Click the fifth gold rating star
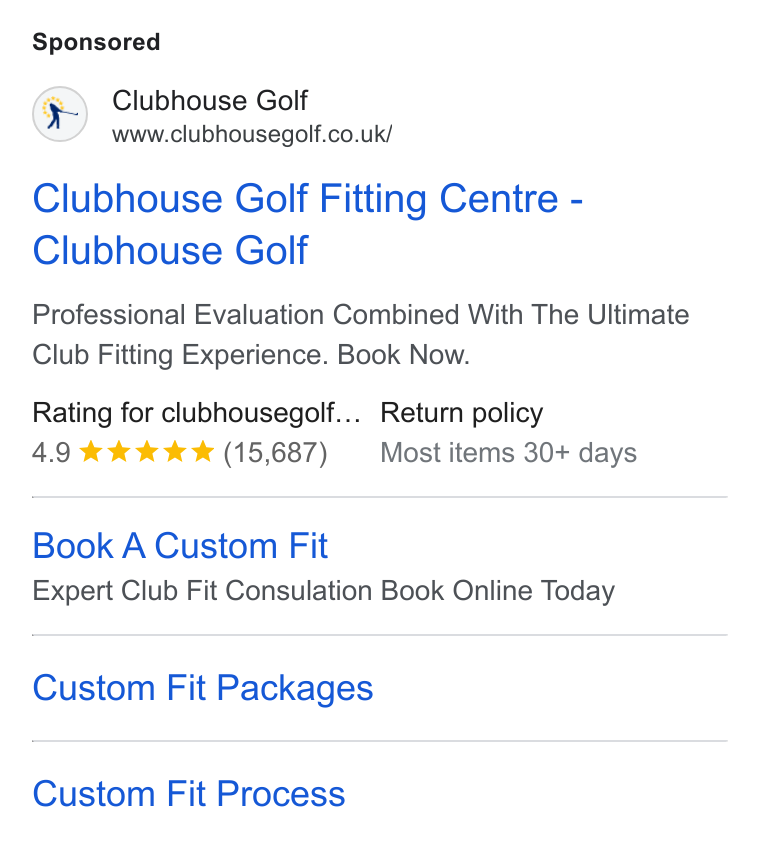The image size is (760, 846). [x=203, y=452]
